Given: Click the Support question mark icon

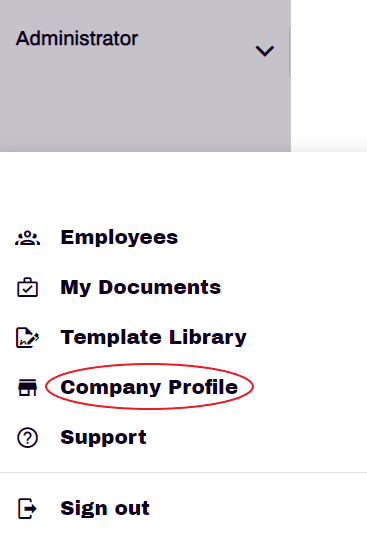Looking at the screenshot, I should tap(27, 438).
